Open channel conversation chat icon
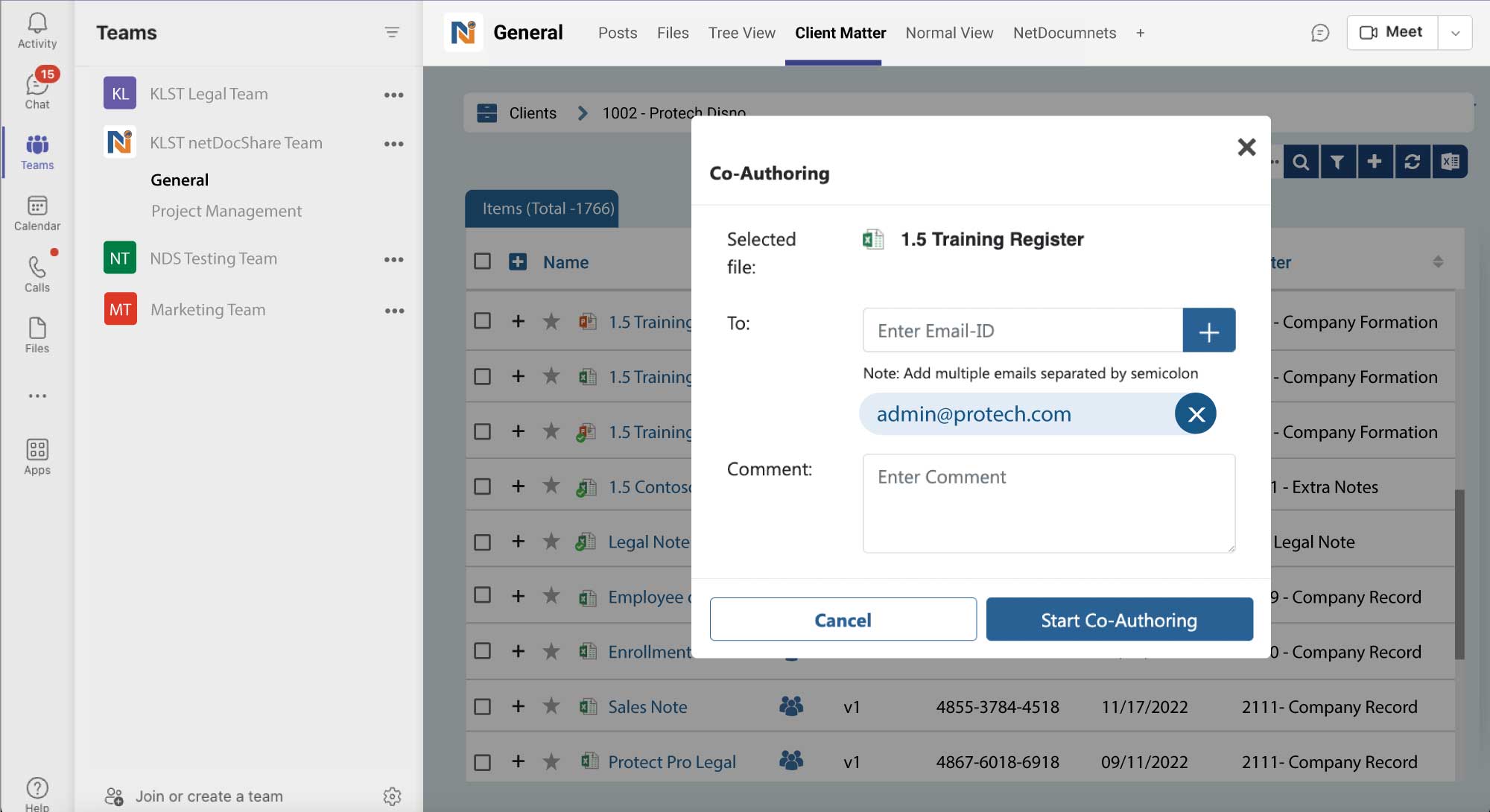Screen dimensions: 1490x812 tap(1319, 33)
